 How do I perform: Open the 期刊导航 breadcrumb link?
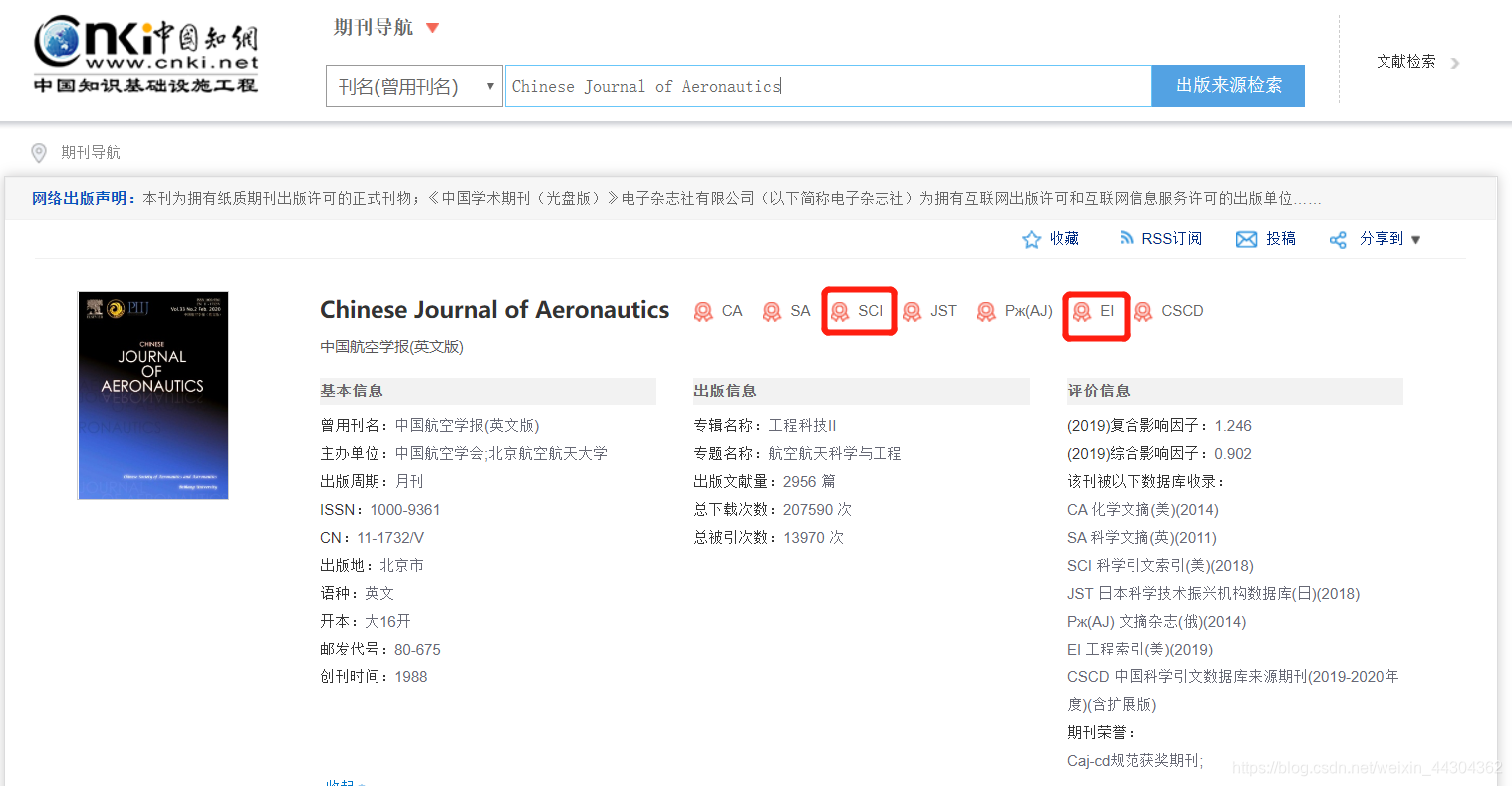(91, 153)
